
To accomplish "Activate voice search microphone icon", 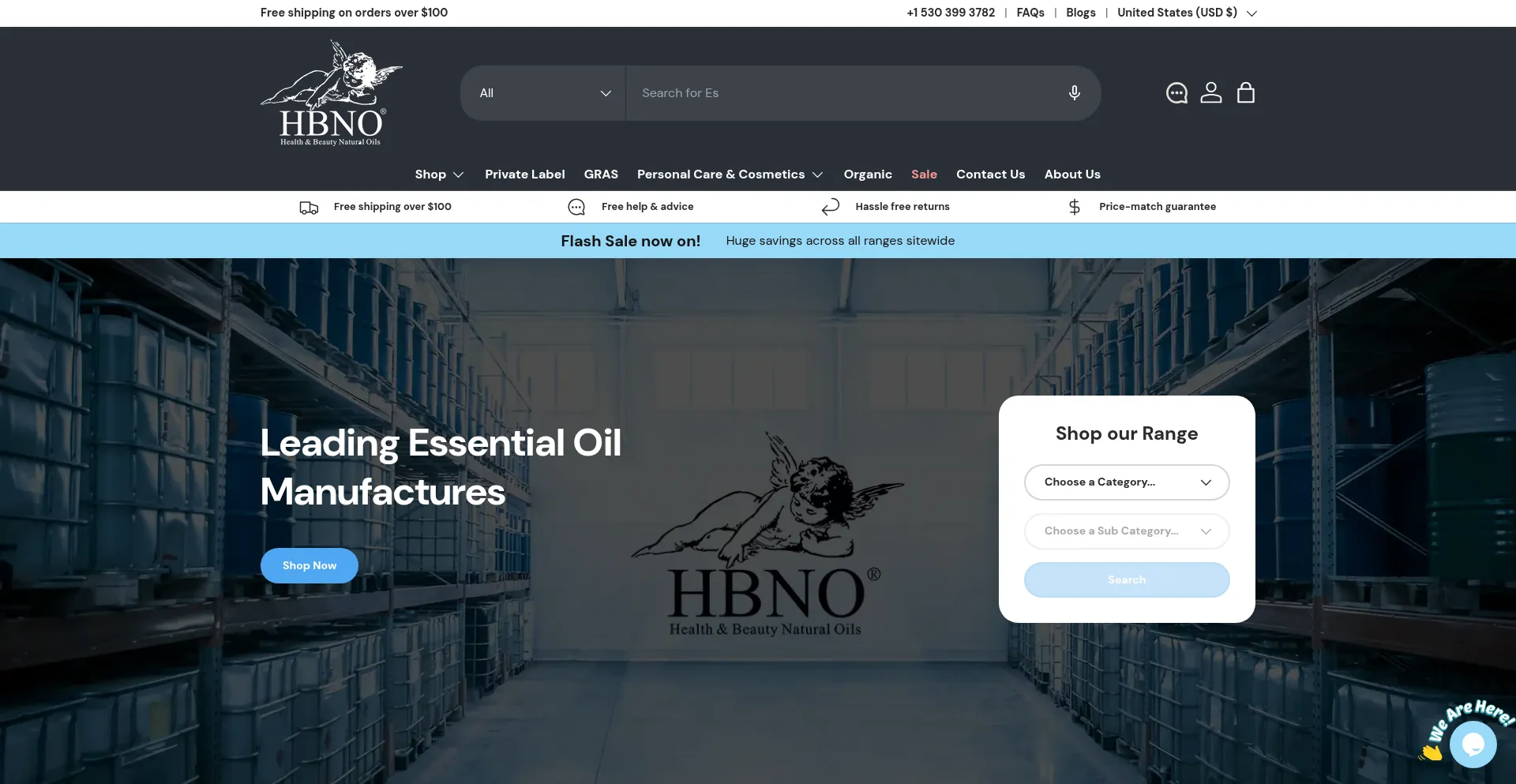I will pyautogui.click(x=1074, y=93).
